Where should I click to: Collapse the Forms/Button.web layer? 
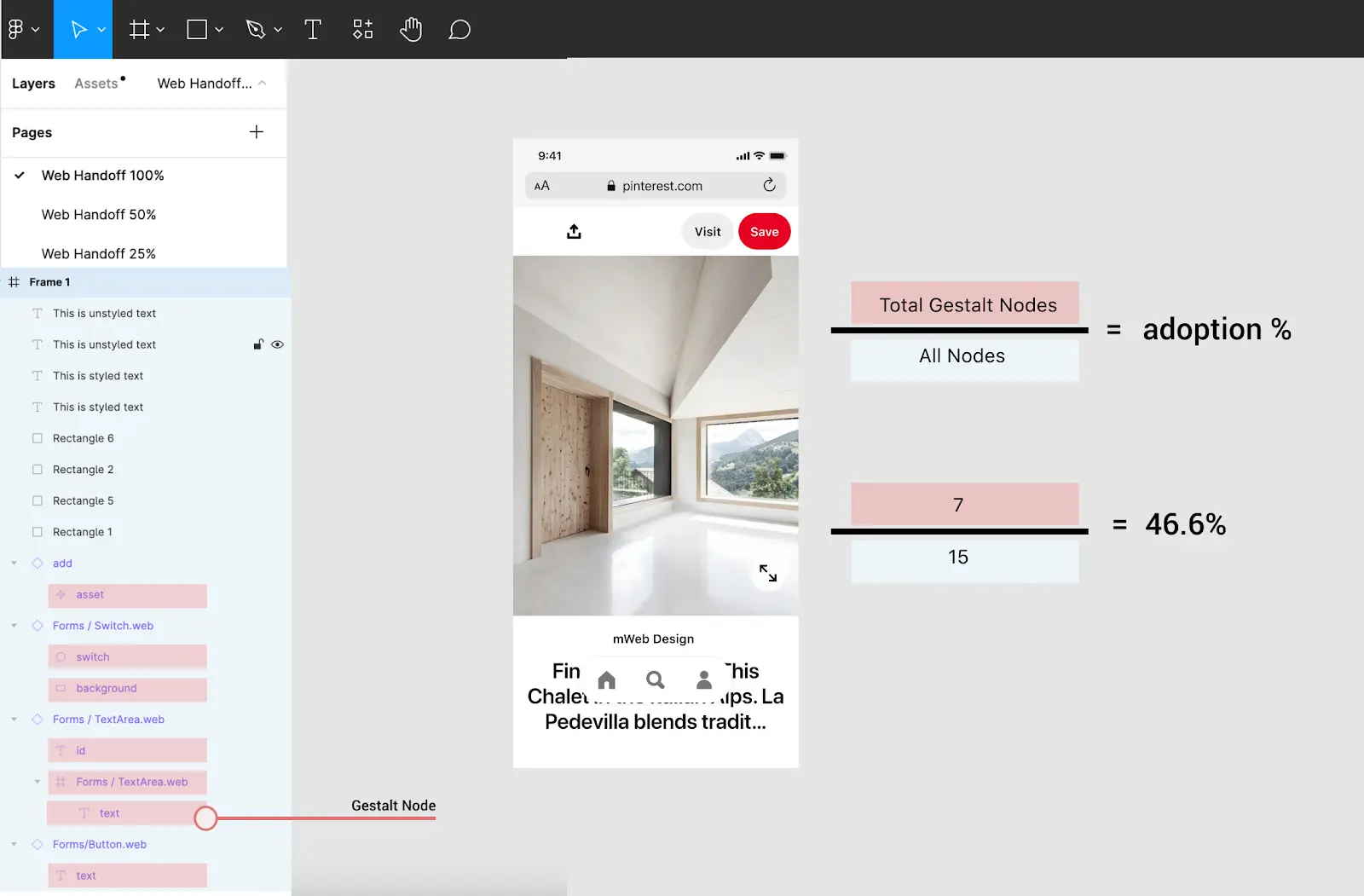click(x=14, y=845)
